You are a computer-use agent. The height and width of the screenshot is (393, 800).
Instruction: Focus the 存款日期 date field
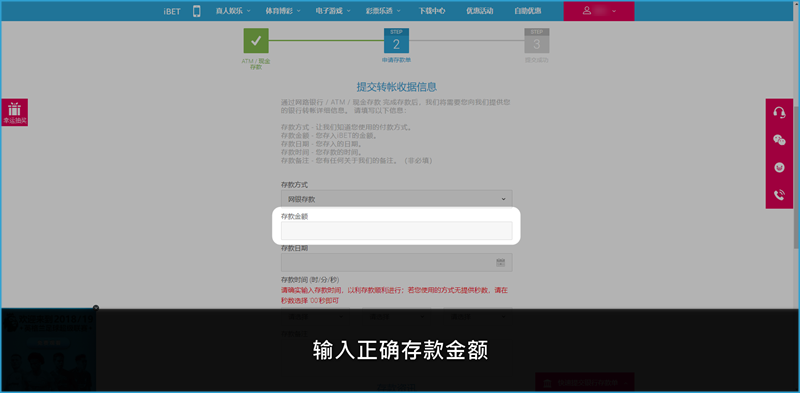396,262
